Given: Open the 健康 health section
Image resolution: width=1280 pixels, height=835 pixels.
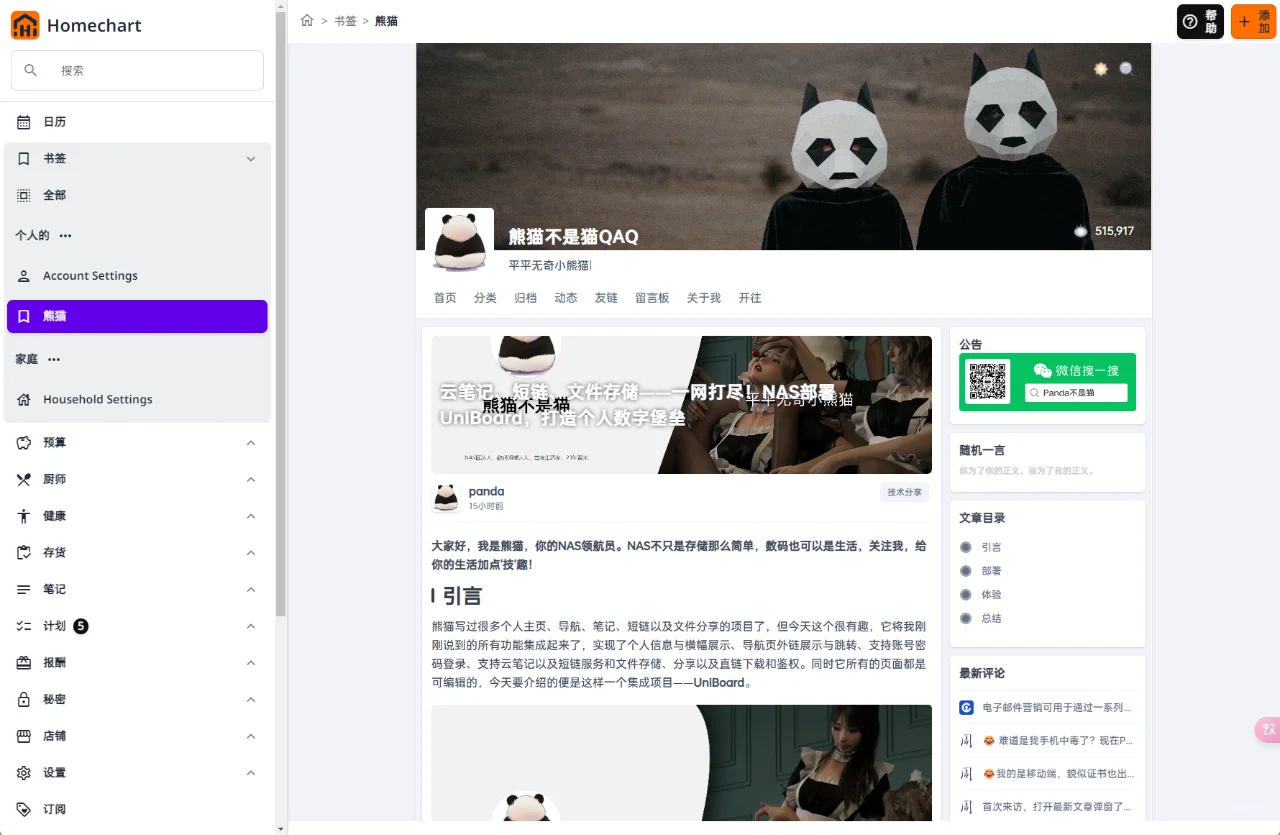Looking at the screenshot, I should click(x=54, y=515).
